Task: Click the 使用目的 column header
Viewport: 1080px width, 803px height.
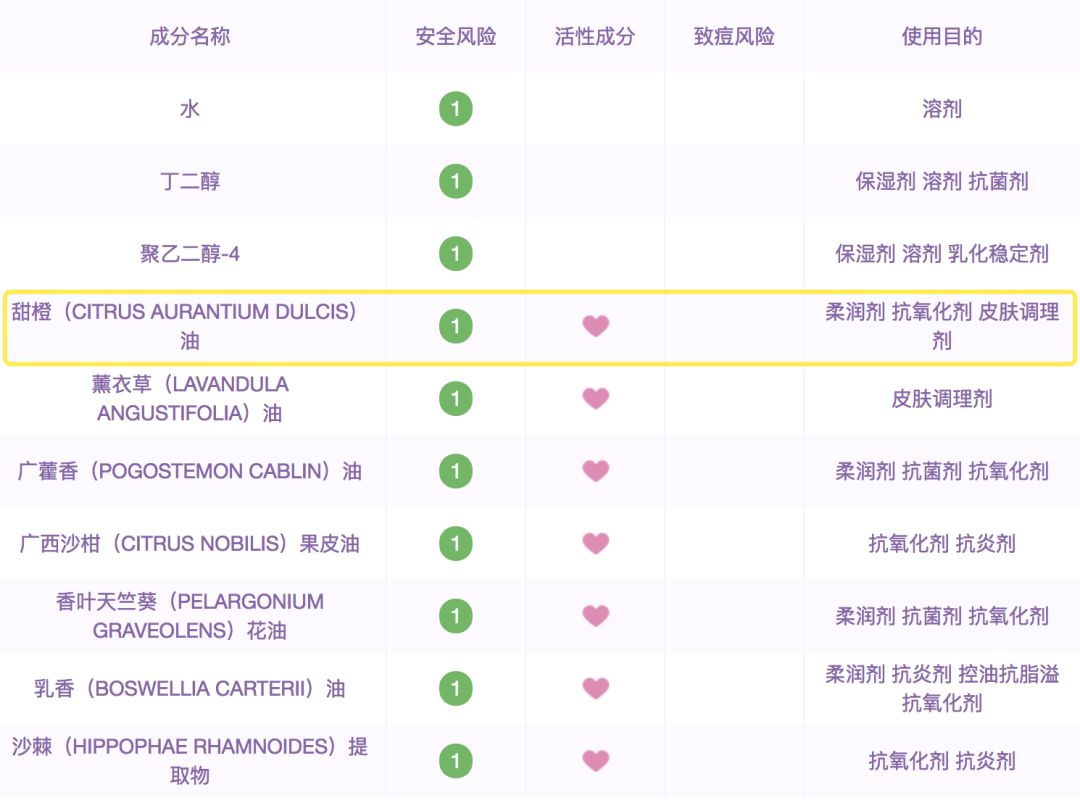Action: point(941,37)
